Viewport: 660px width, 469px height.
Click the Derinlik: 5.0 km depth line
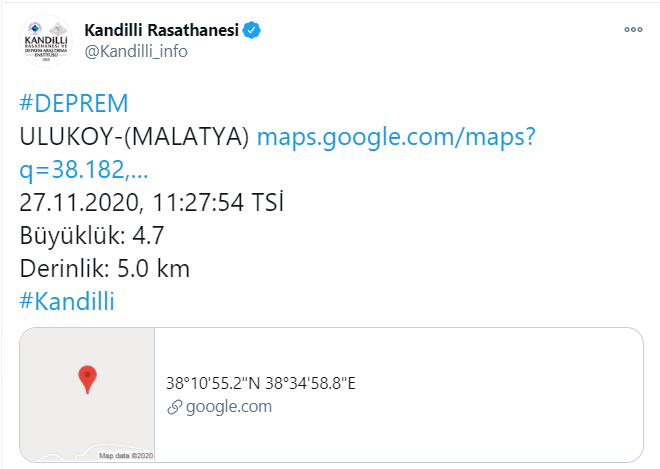coord(105,269)
